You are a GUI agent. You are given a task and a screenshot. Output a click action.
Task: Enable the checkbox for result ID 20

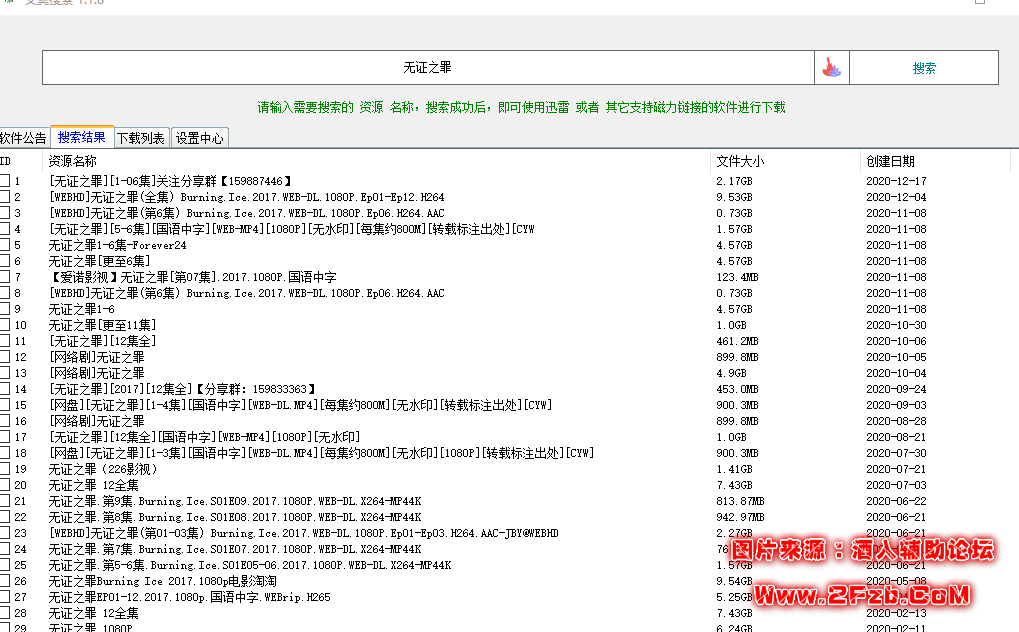pyautogui.click(x=5, y=485)
